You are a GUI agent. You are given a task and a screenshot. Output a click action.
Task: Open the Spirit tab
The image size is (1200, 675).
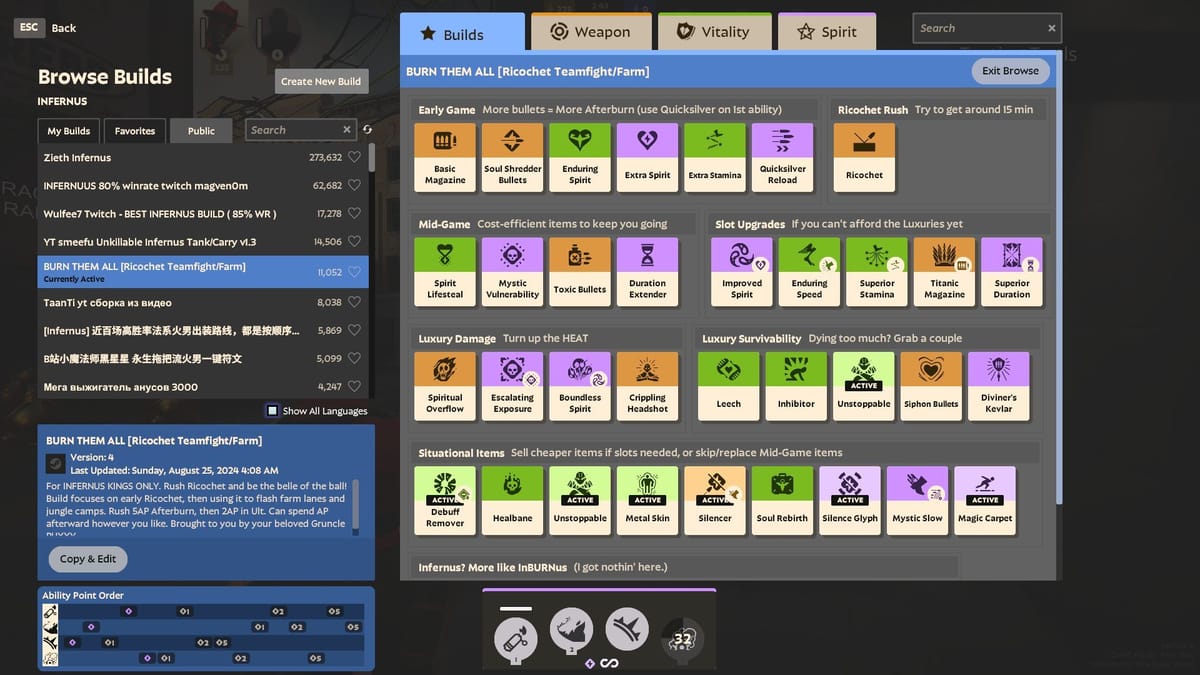(826, 32)
